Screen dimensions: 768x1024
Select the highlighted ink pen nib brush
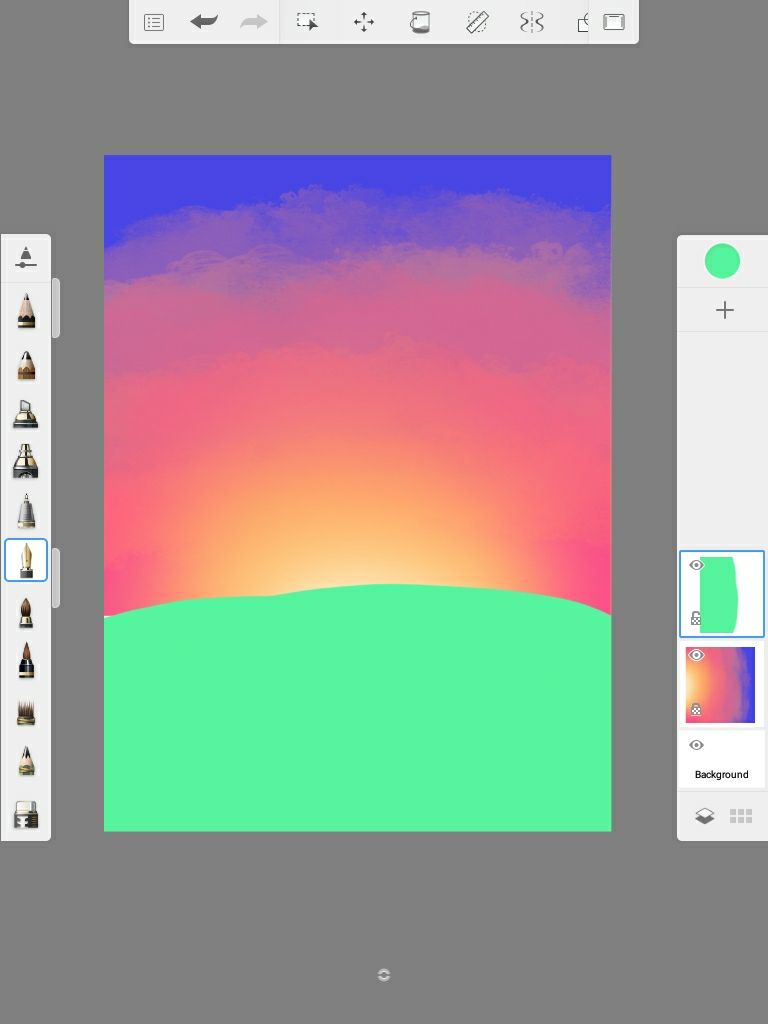pos(26,560)
